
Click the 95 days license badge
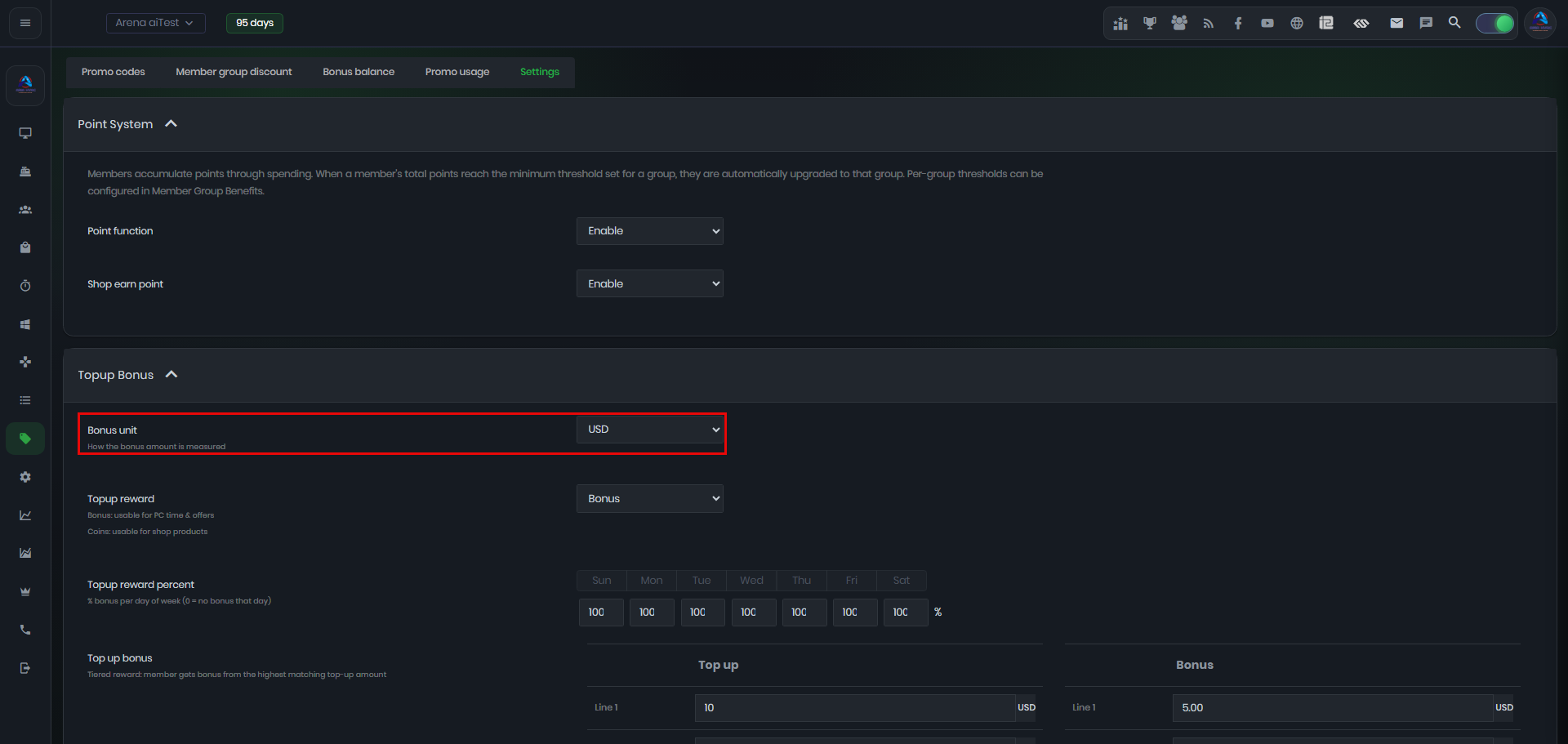point(255,23)
